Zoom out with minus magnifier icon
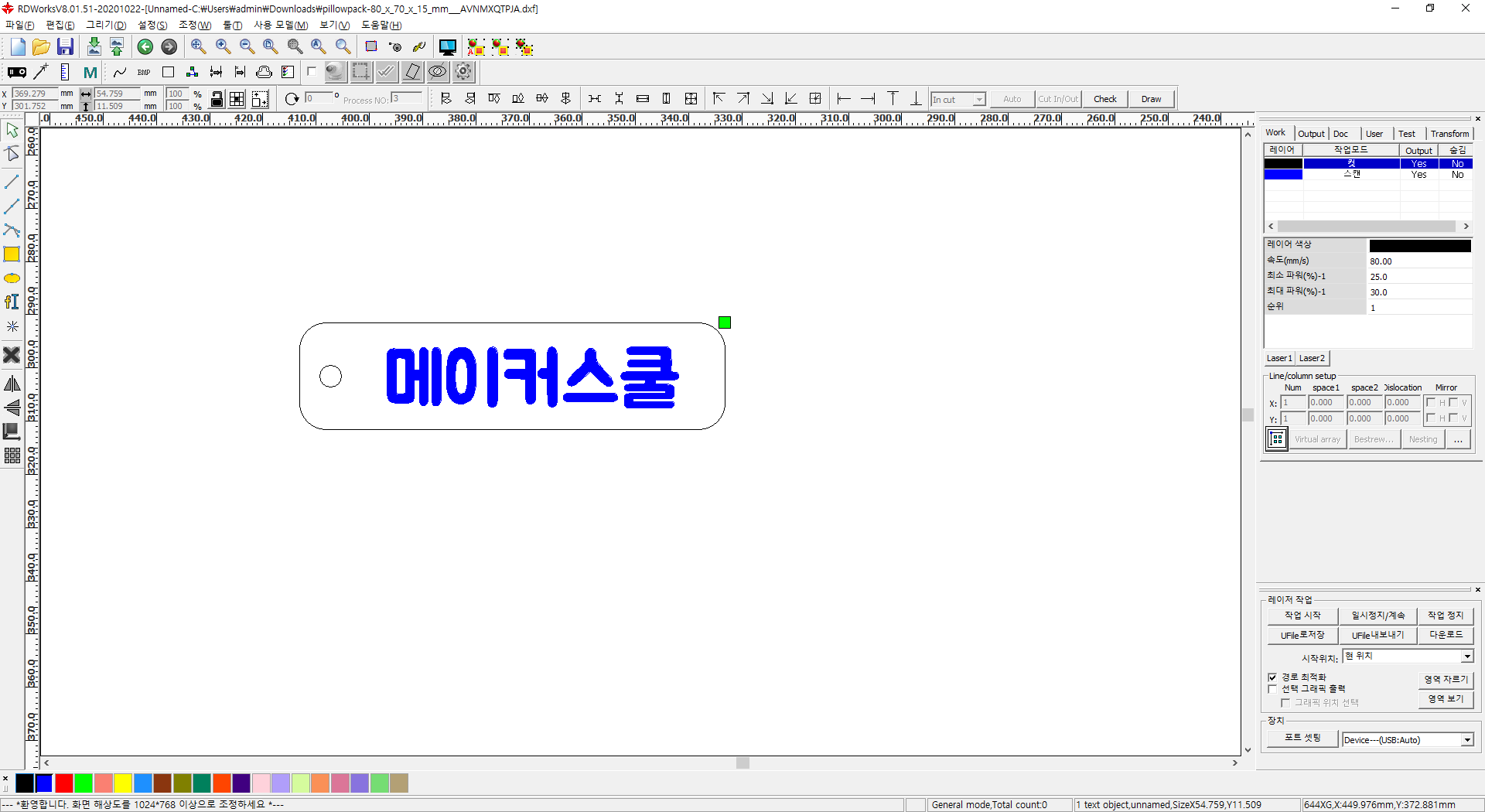 247,47
